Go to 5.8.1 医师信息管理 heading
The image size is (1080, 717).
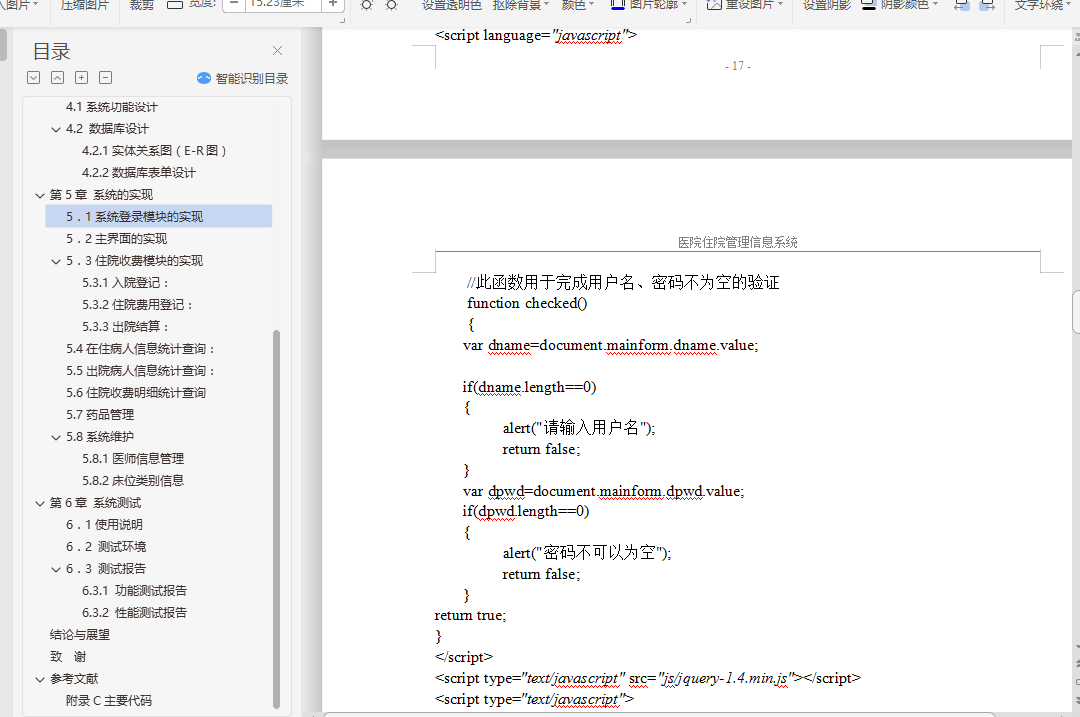(133, 459)
